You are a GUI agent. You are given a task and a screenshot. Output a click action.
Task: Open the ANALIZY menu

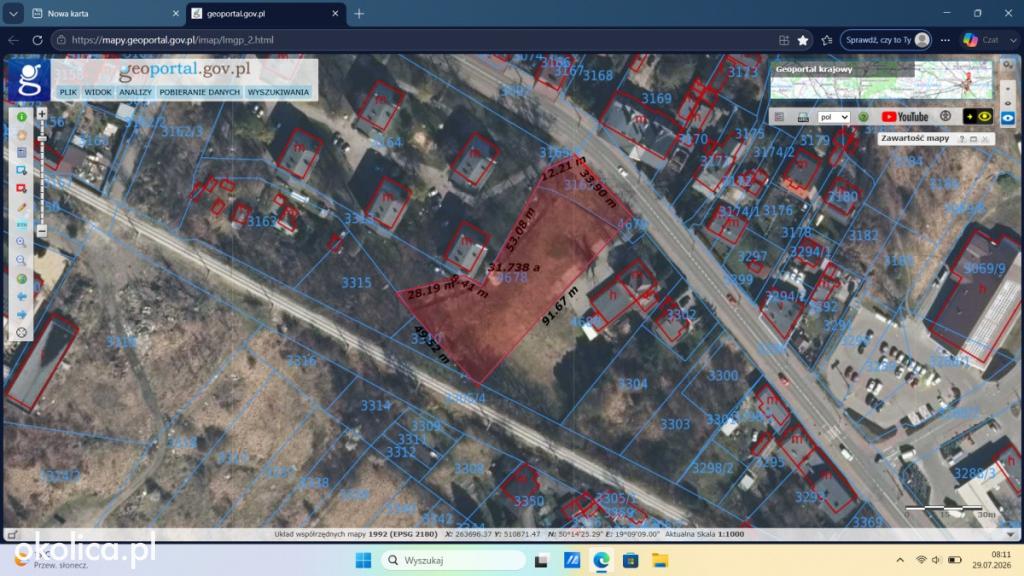point(135,92)
